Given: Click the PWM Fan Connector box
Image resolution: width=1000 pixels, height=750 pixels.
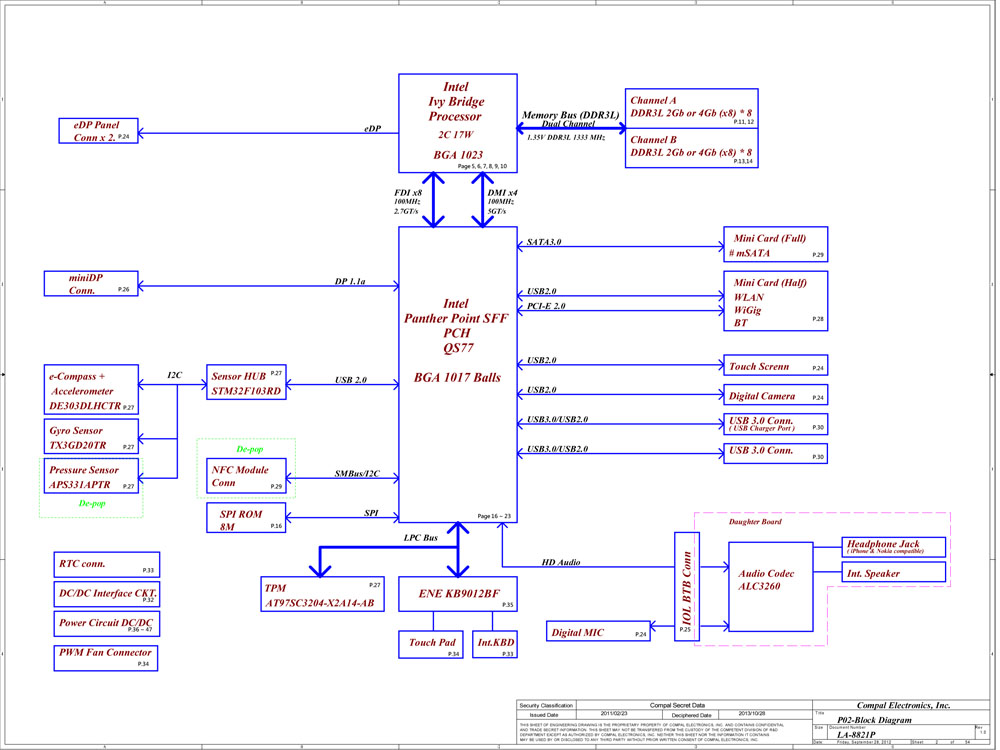Looking at the screenshot, I should click(107, 658).
